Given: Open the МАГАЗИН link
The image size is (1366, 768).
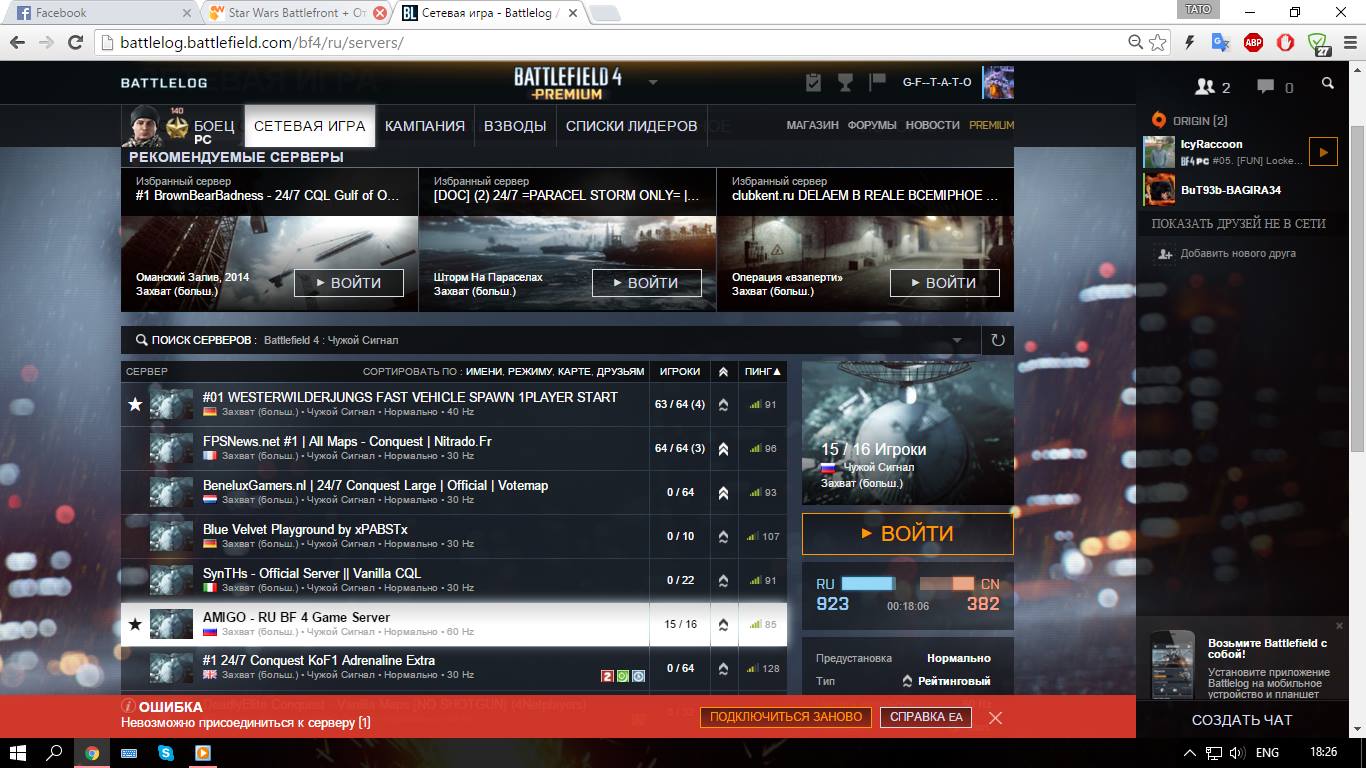Looking at the screenshot, I should [x=812, y=125].
